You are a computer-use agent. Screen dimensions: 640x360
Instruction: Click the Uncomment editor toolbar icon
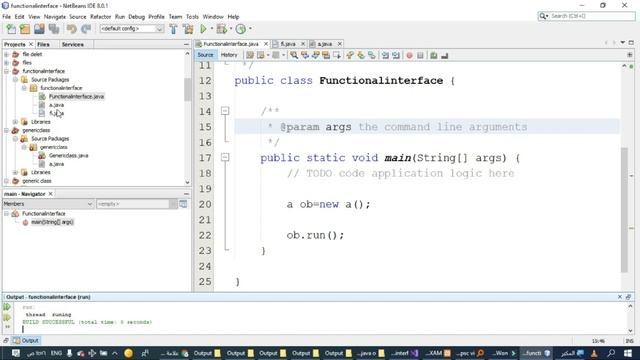pyautogui.click(x=445, y=56)
